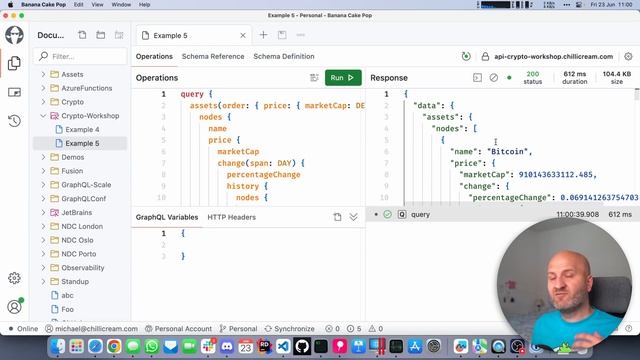Open the History sidebar icon
Image resolution: width=640 pixels, height=360 pixels.
(x=14, y=121)
